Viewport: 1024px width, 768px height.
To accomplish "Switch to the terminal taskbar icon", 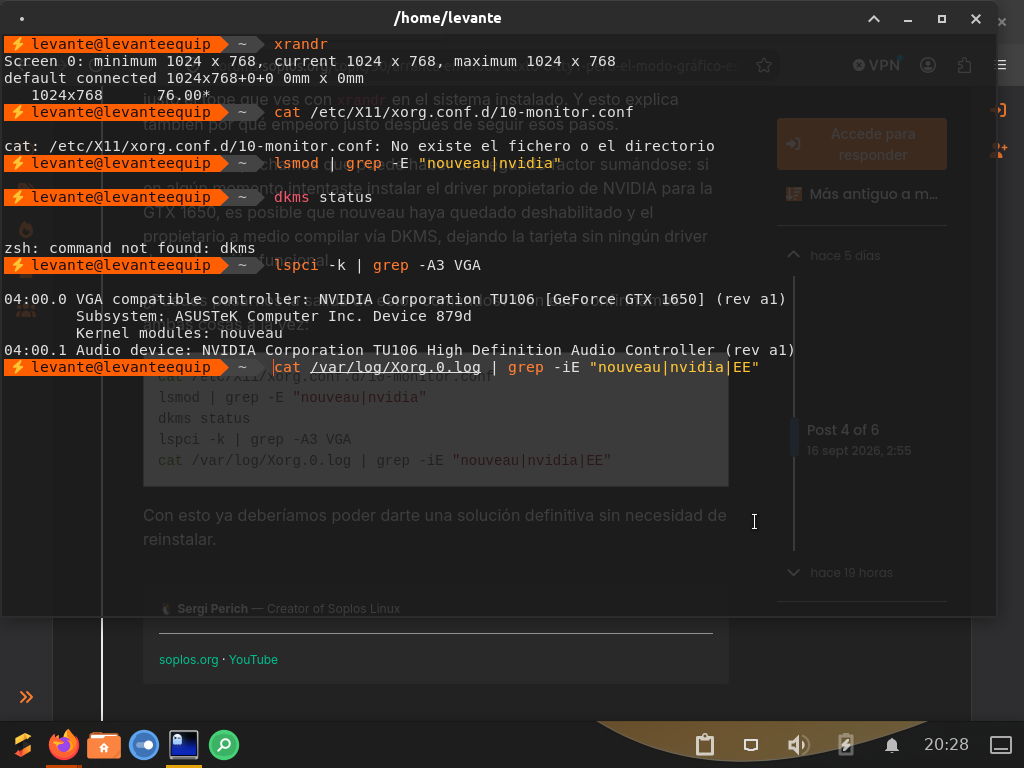I will (x=184, y=744).
